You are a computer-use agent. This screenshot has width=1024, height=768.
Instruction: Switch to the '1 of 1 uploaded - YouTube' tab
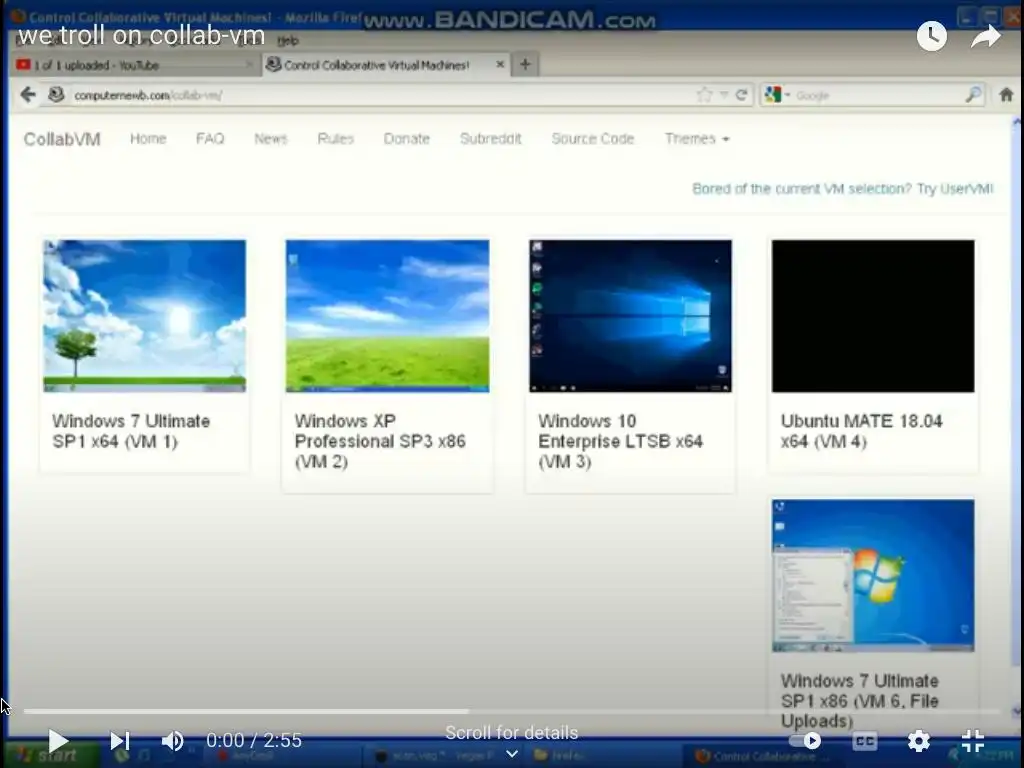[134, 65]
